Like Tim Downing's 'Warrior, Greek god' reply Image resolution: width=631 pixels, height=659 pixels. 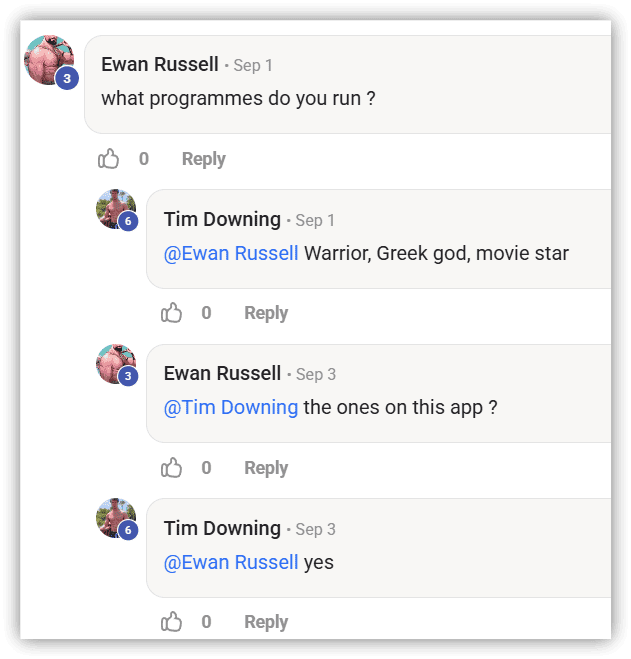(172, 313)
